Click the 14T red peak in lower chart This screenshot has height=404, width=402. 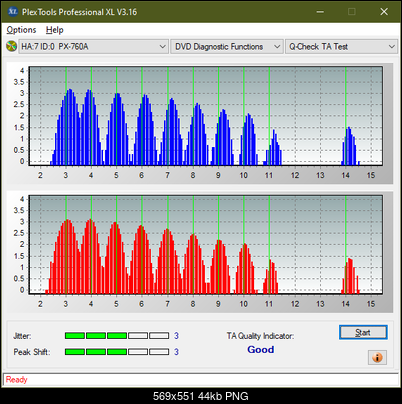[x=350, y=276]
